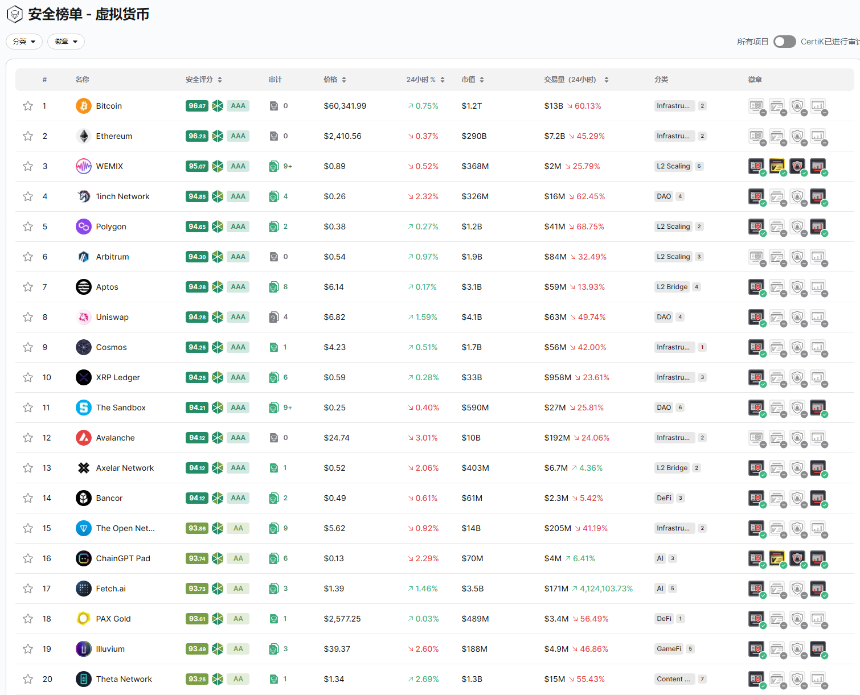Click the AA rating badge for Fetch.ai
The image size is (860, 695).
(238, 589)
